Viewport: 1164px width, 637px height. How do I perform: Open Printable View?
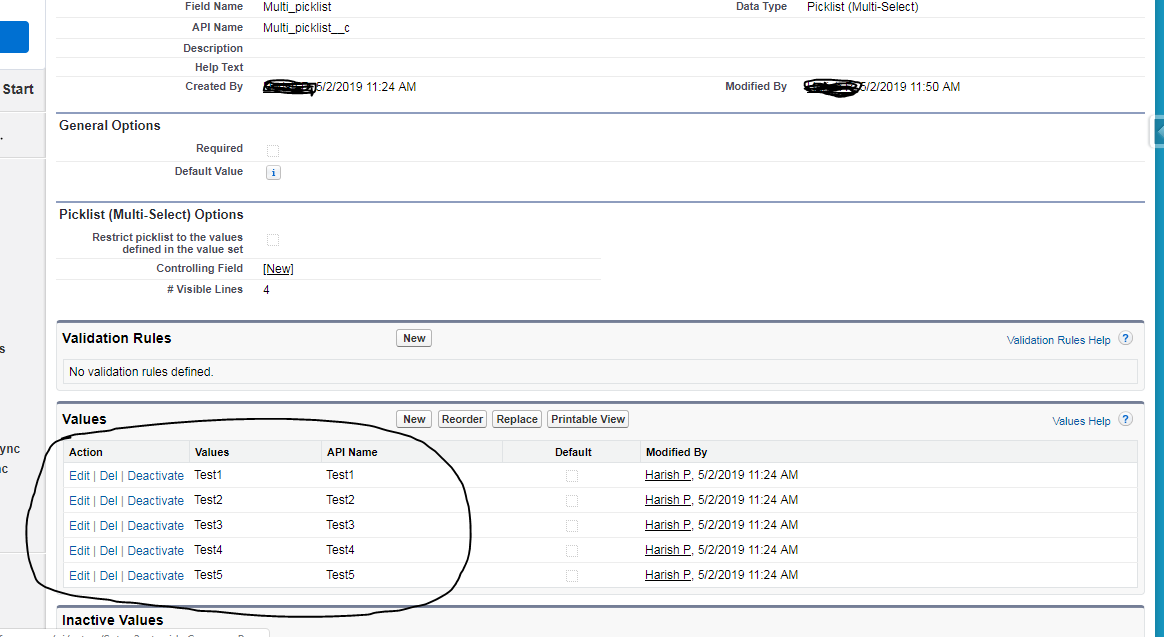tap(588, 419)
